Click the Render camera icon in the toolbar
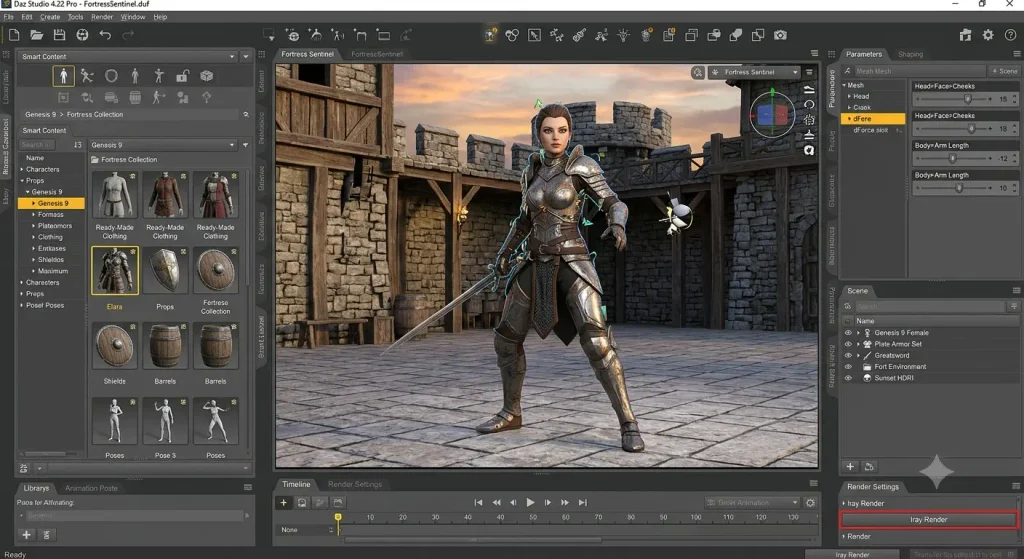Screen dimensions: 1024x559 pos(780,35)
